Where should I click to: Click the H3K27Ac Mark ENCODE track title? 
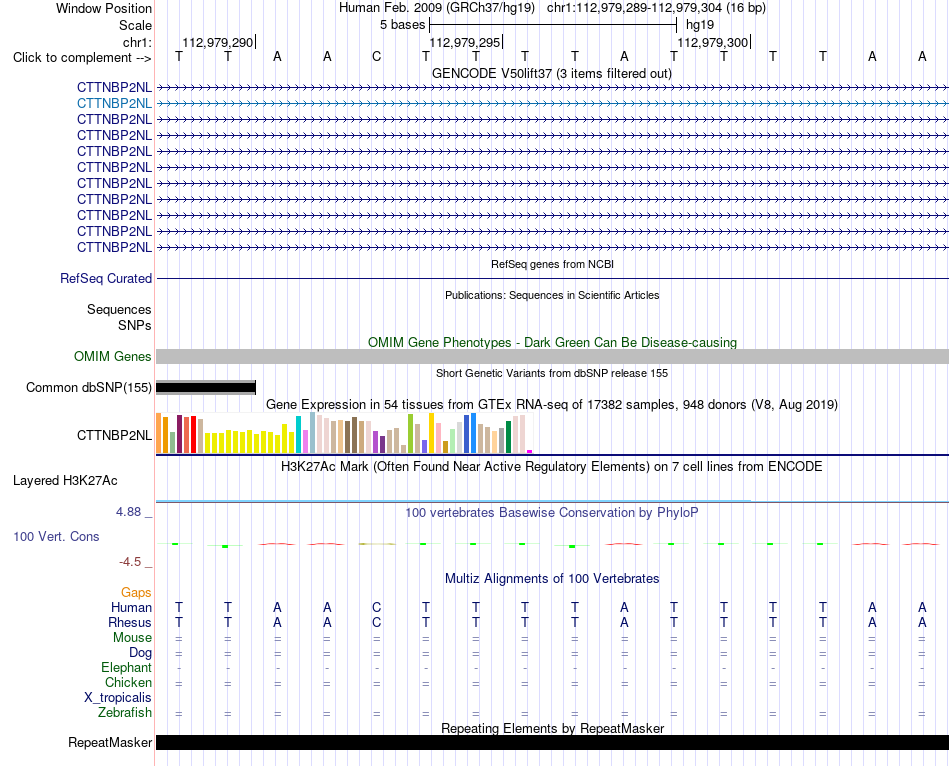click(552, 467)
